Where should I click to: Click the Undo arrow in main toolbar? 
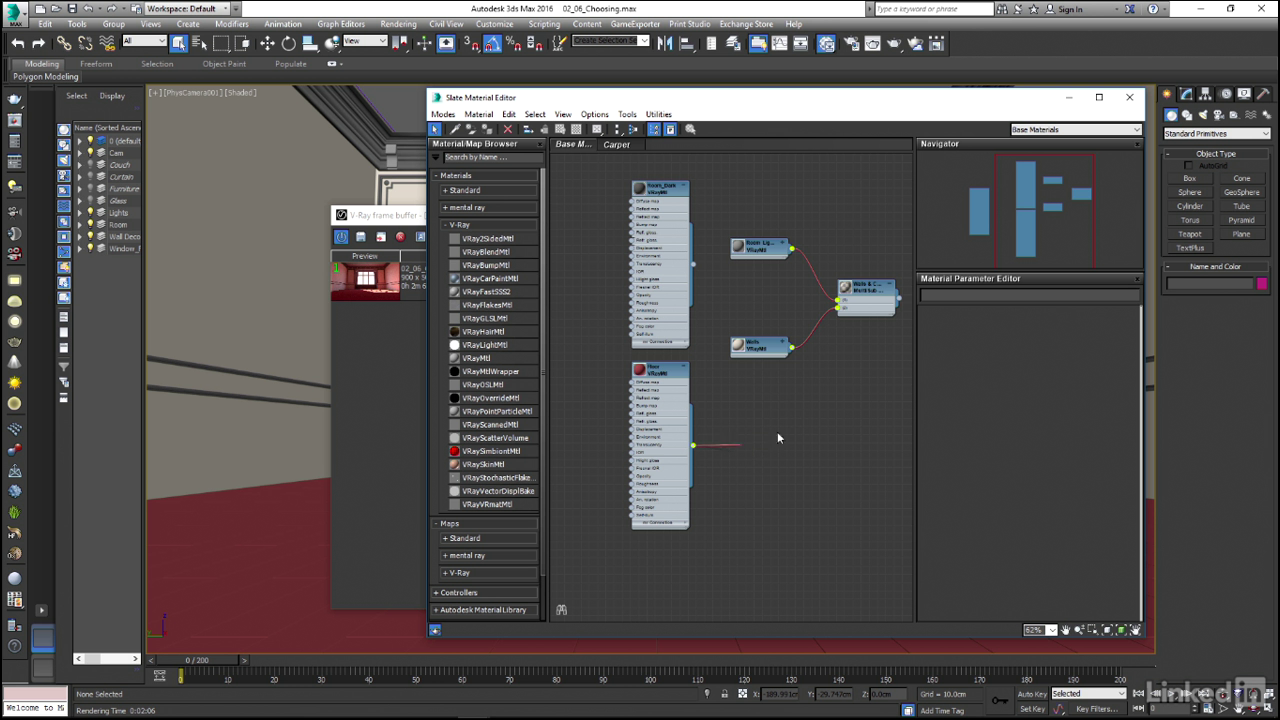pos(18,43)
